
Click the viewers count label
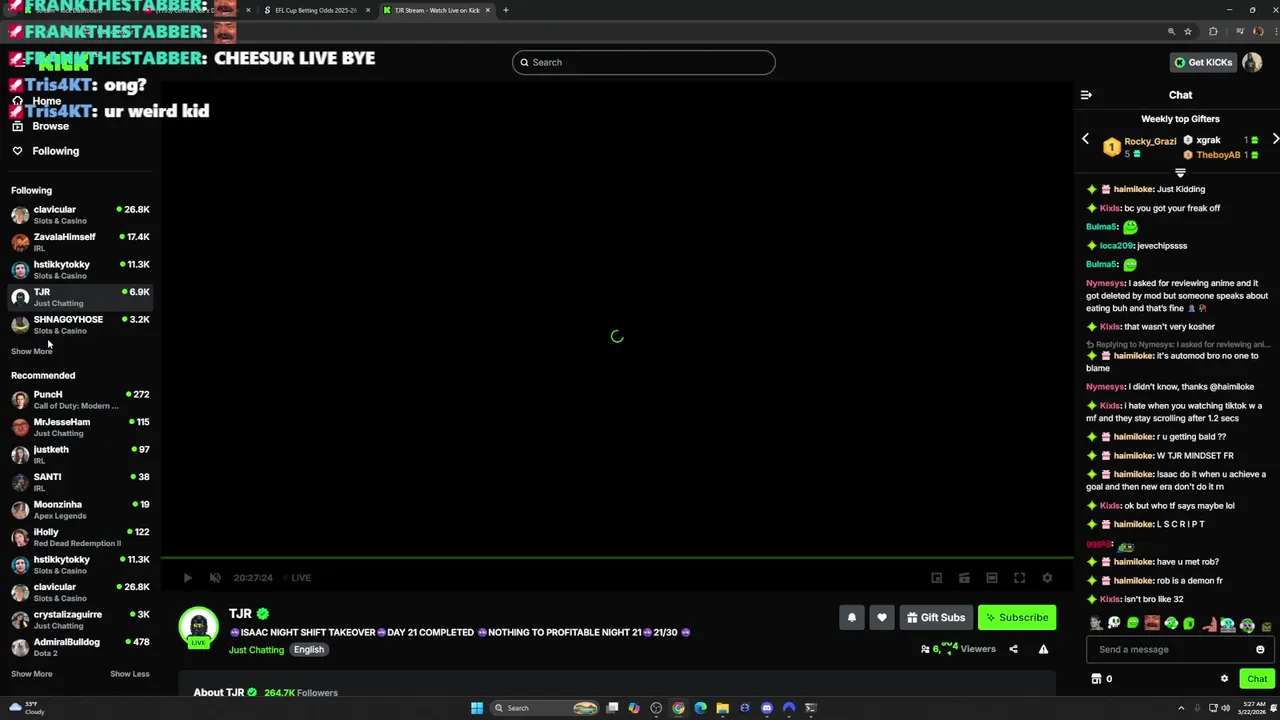(958, 649)
